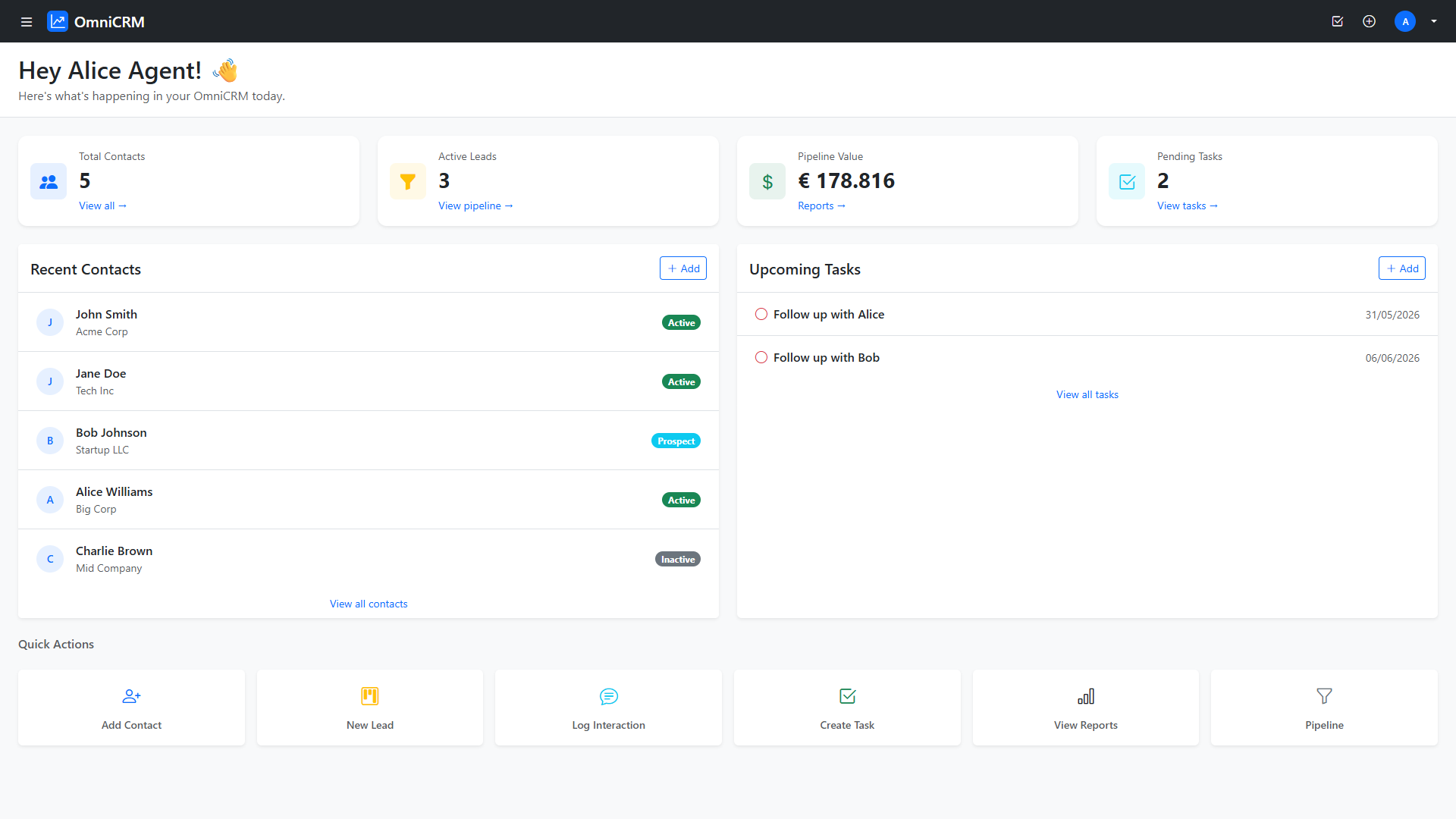Click Alice Williams's A avatar
The width and height of the screenshot is (1456, 819).
(50, 500)
